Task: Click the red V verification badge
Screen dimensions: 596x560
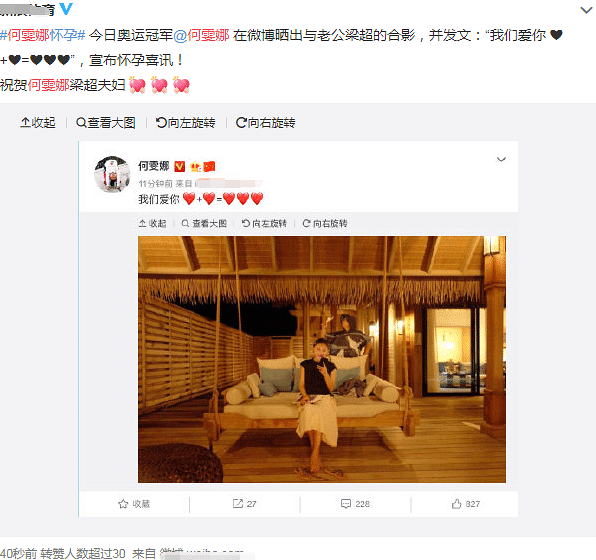Action: pos(179,167)
